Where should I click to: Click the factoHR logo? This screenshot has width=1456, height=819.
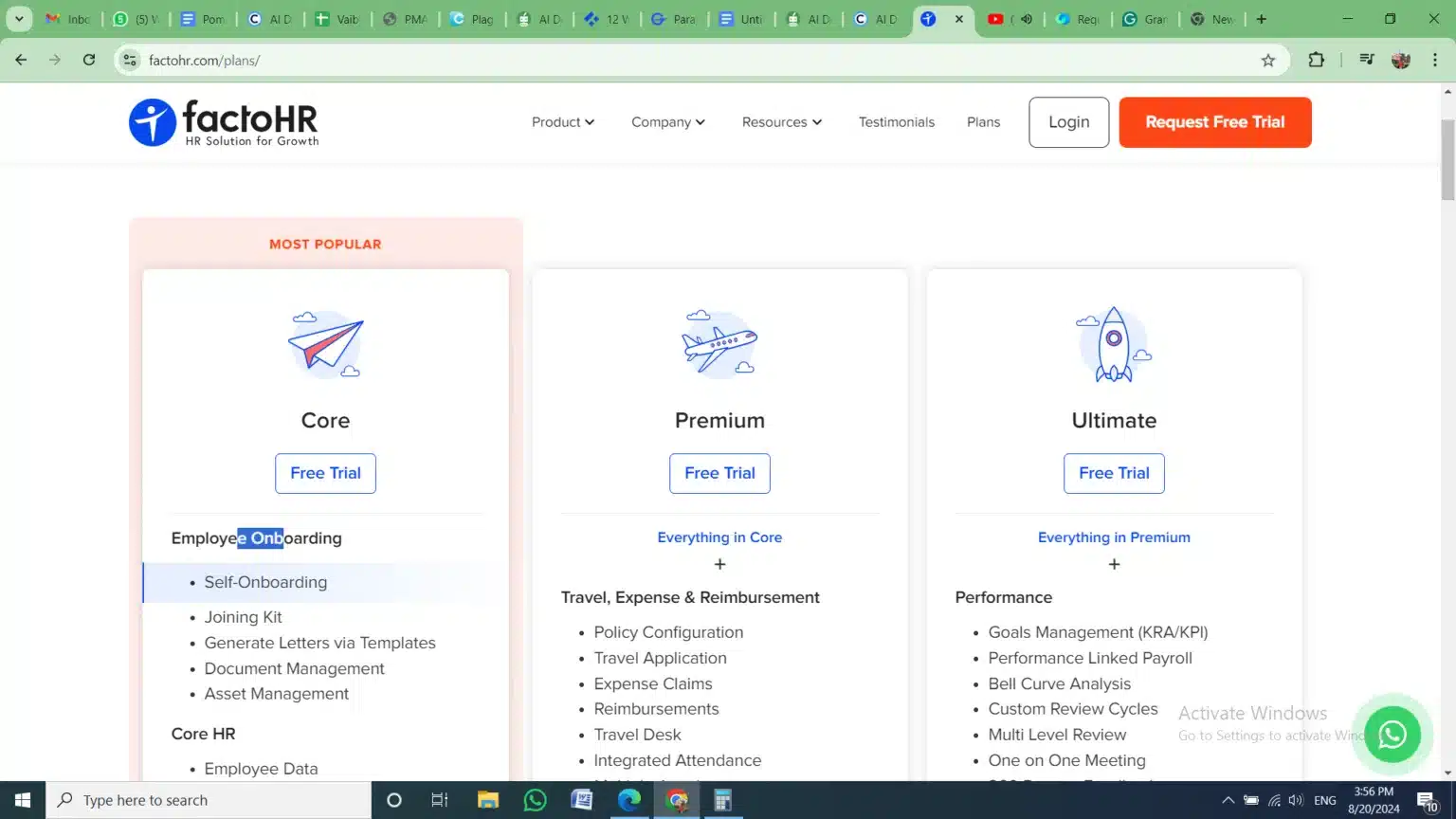coord(224,122)
